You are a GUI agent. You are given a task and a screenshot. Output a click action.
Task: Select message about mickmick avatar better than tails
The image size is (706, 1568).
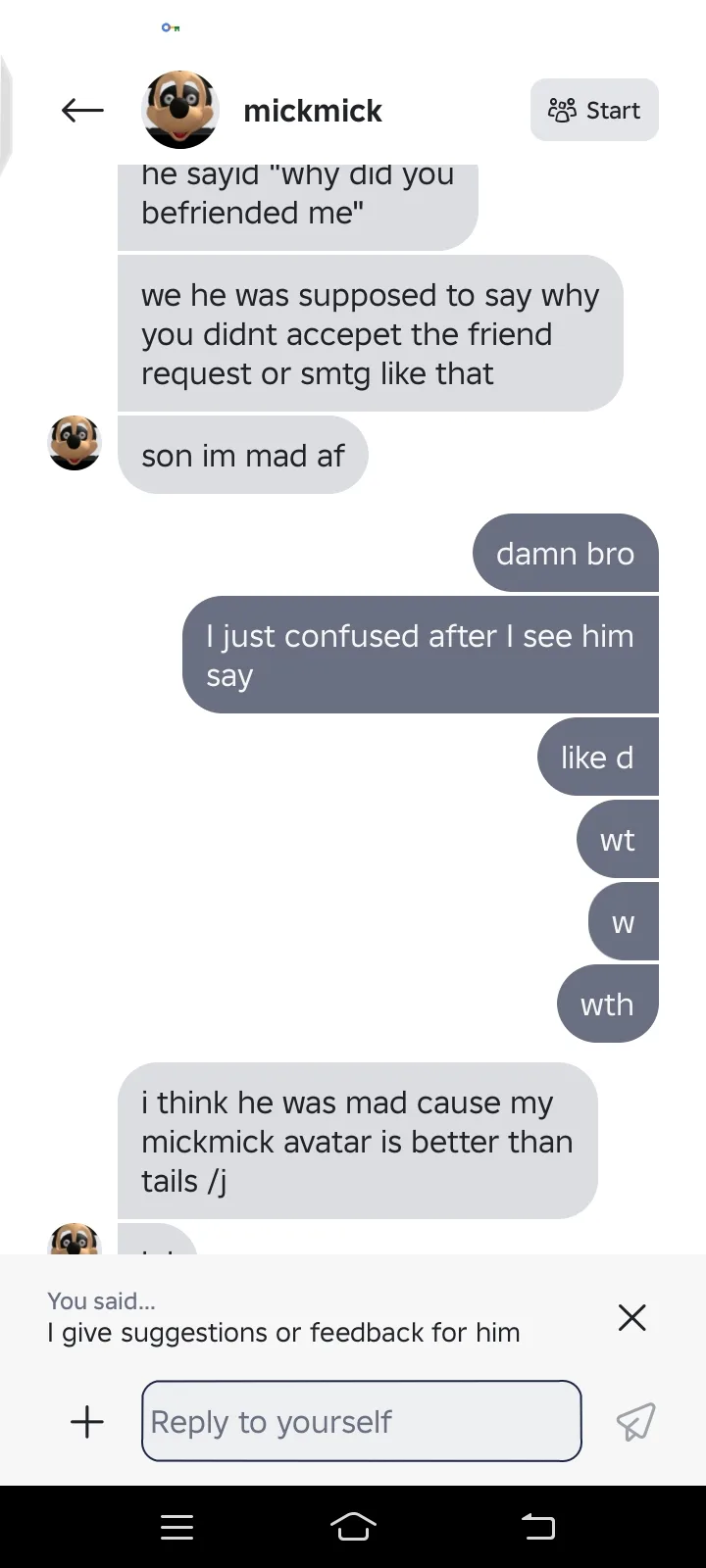358,1141
